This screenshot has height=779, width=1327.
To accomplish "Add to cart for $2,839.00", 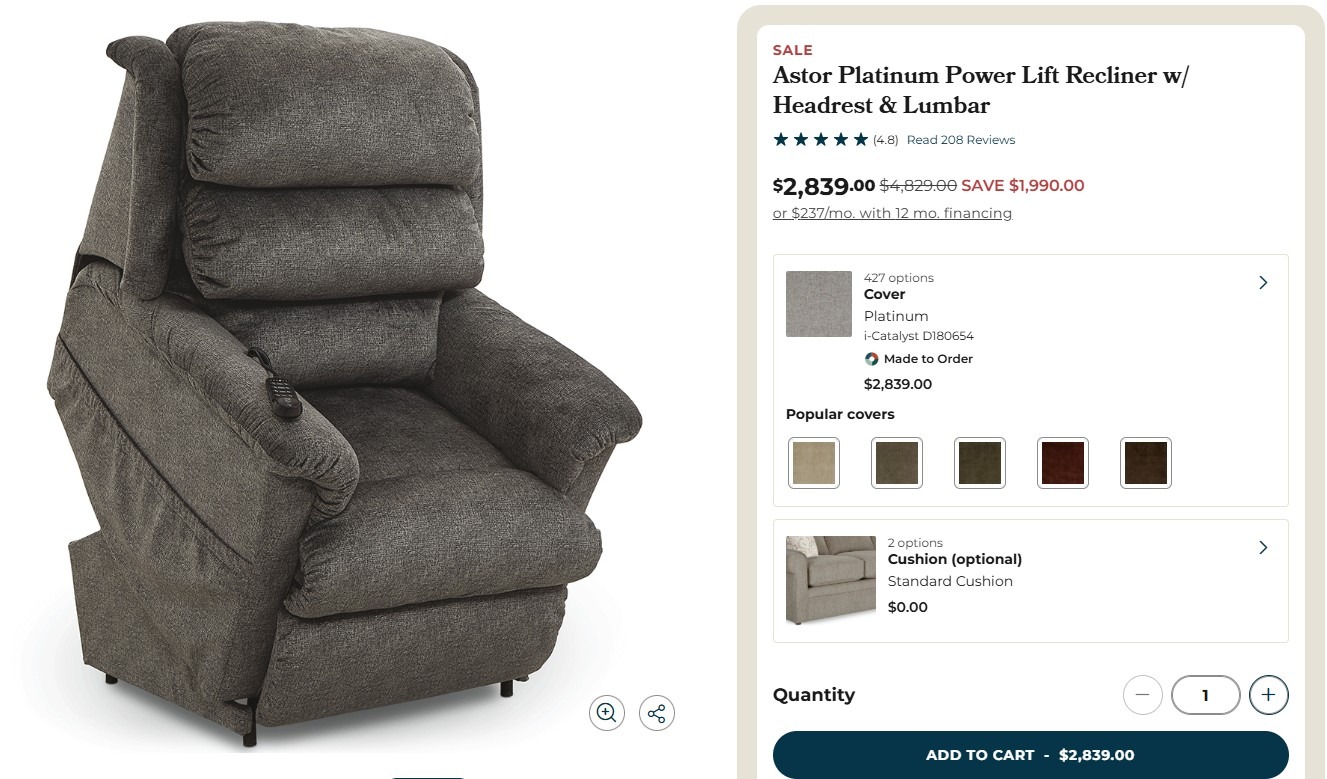I will pyautogui.click(x=1031, y=755).
